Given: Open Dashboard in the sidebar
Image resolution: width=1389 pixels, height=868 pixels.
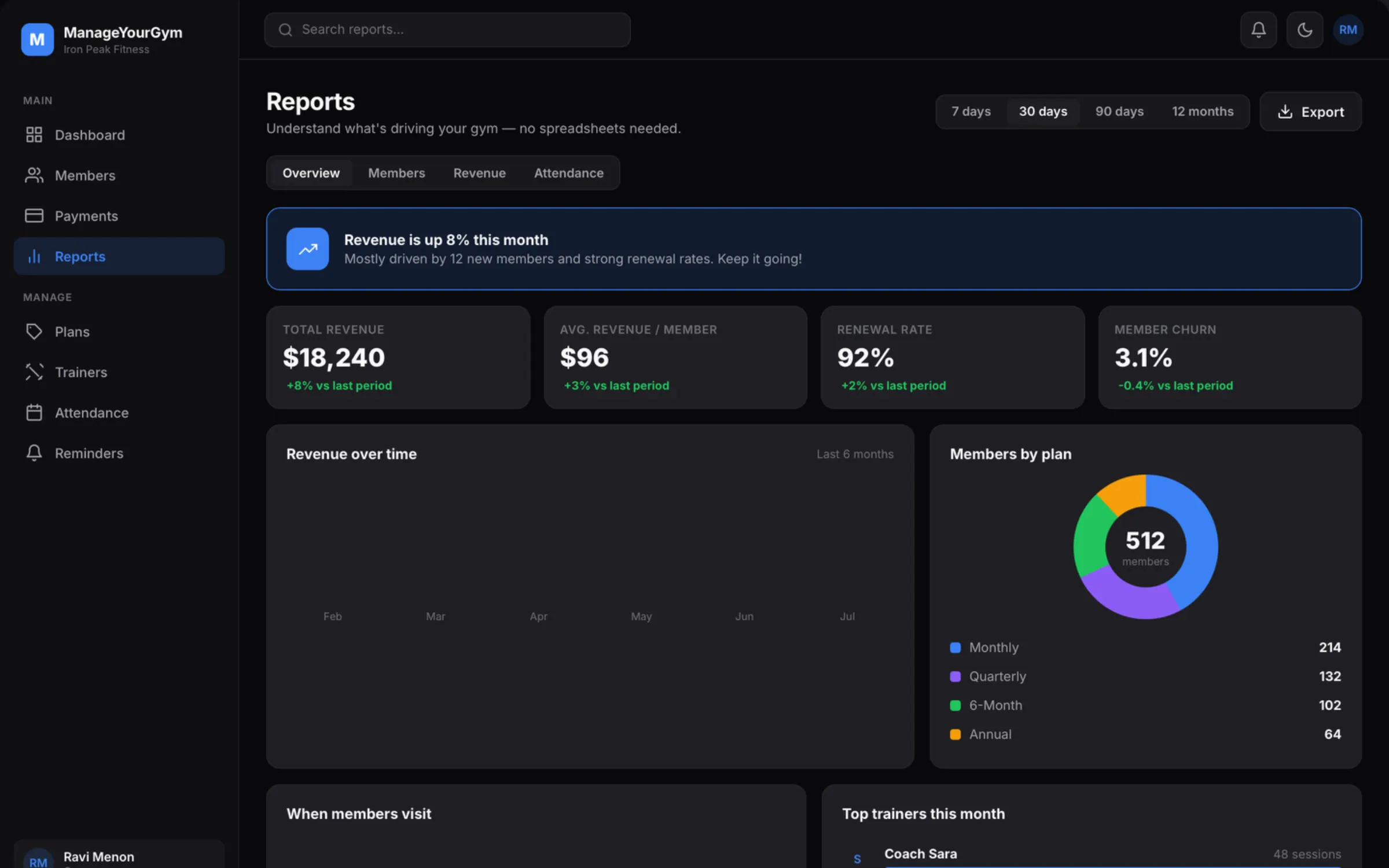Looking at the screenshot, I should point(119,135).
